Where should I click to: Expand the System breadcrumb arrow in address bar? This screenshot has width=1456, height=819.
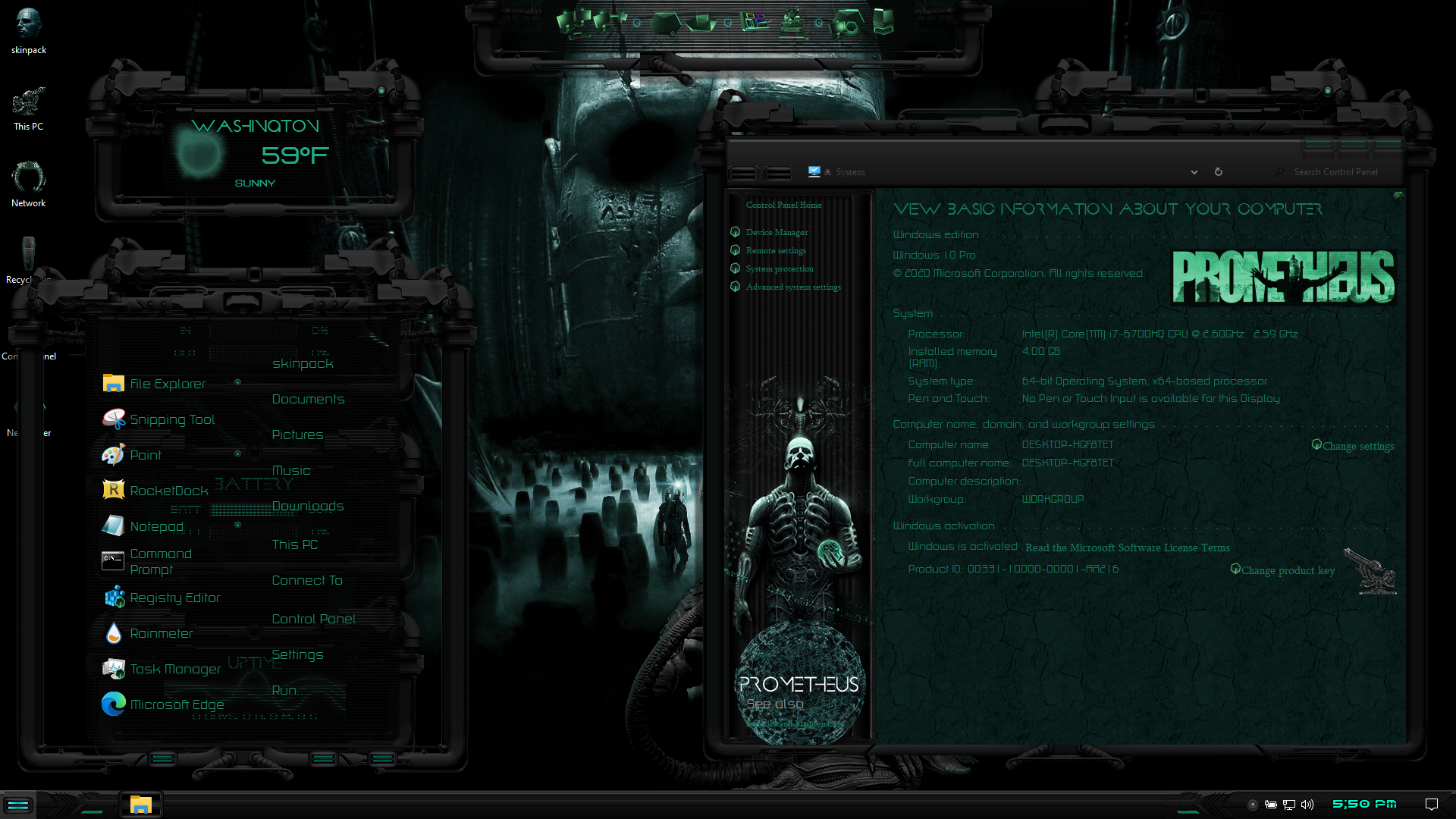828,172
